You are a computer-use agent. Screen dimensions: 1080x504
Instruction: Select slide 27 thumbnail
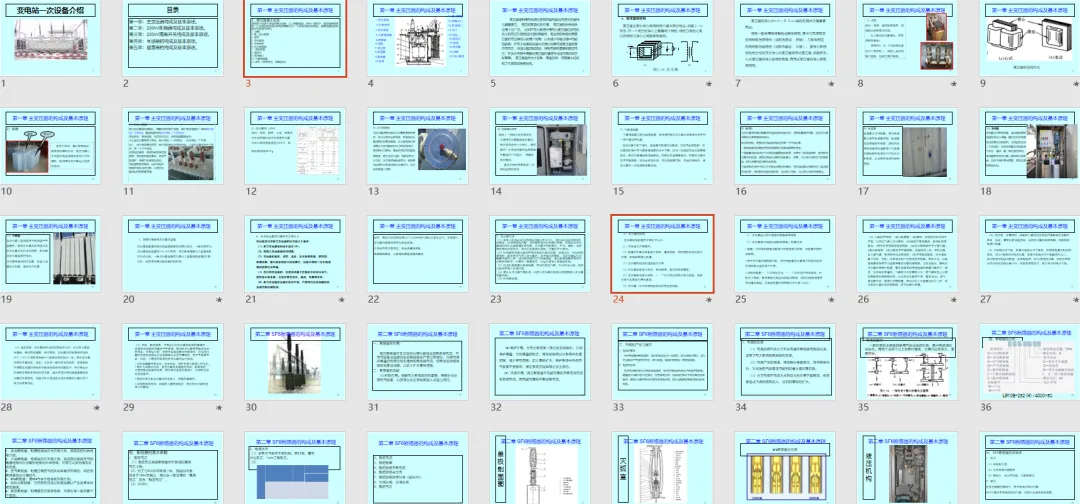(1030, 254)
